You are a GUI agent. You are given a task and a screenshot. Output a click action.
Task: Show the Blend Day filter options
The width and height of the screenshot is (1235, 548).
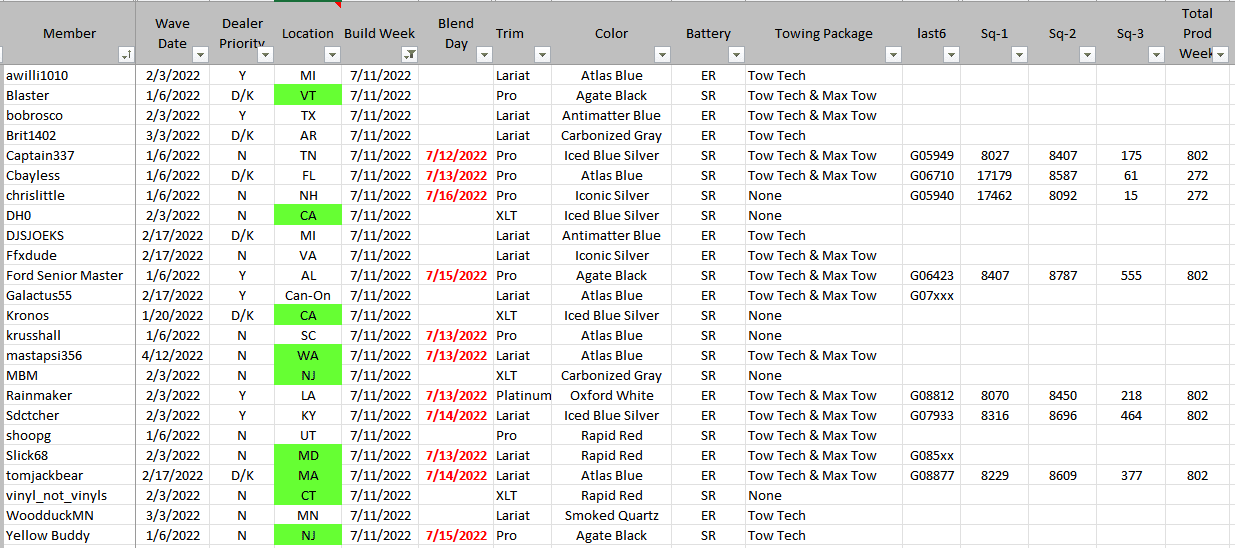[x=480, y=55]
